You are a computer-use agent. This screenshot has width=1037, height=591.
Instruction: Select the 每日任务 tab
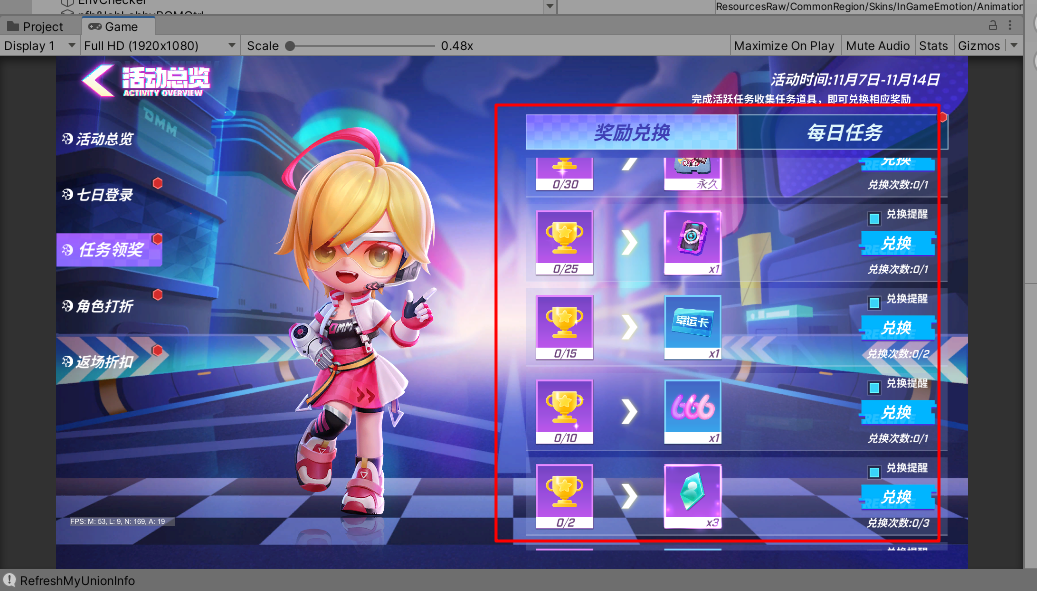844,132
